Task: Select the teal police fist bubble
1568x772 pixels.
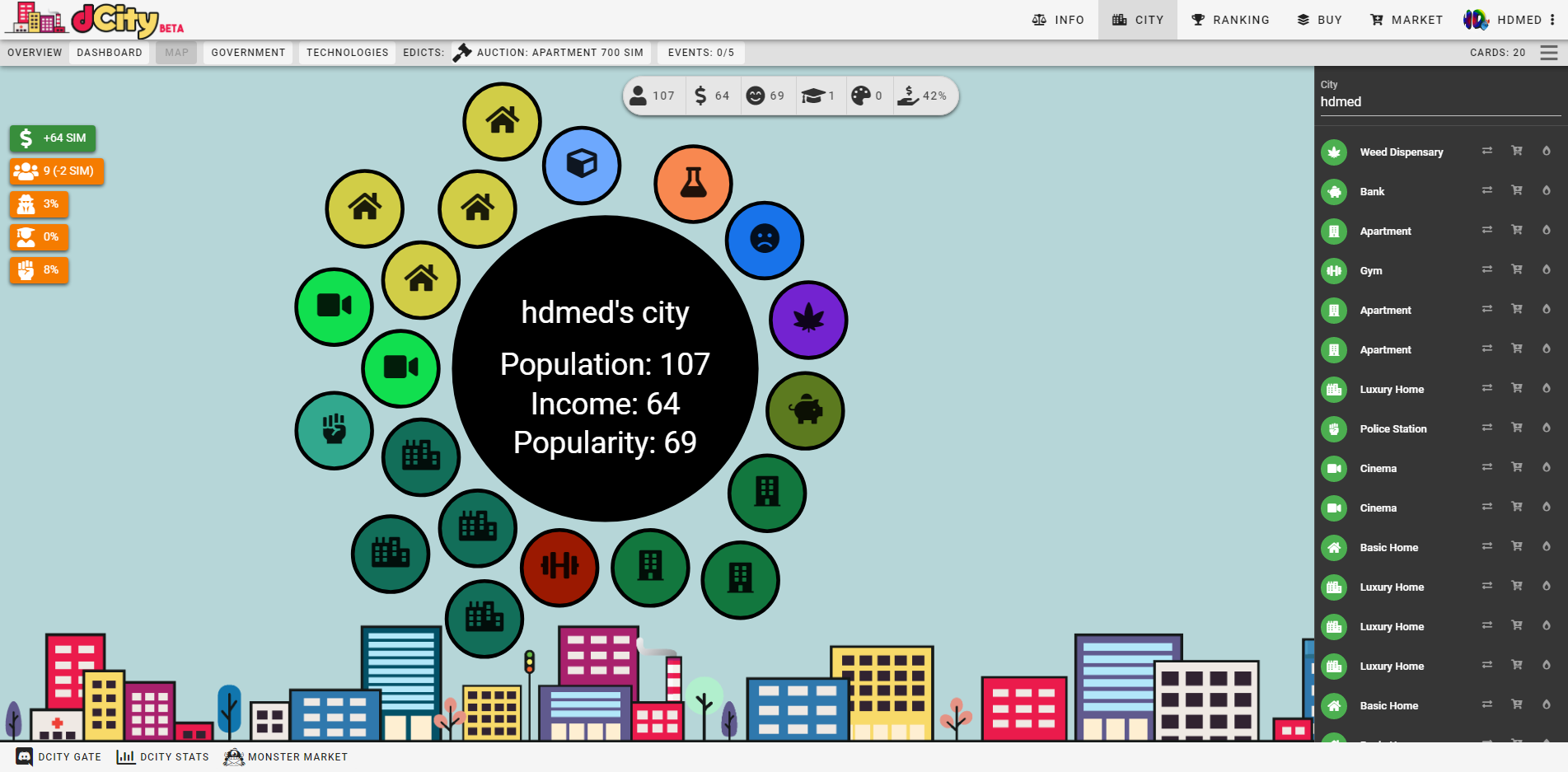Action: coord(334,430)
